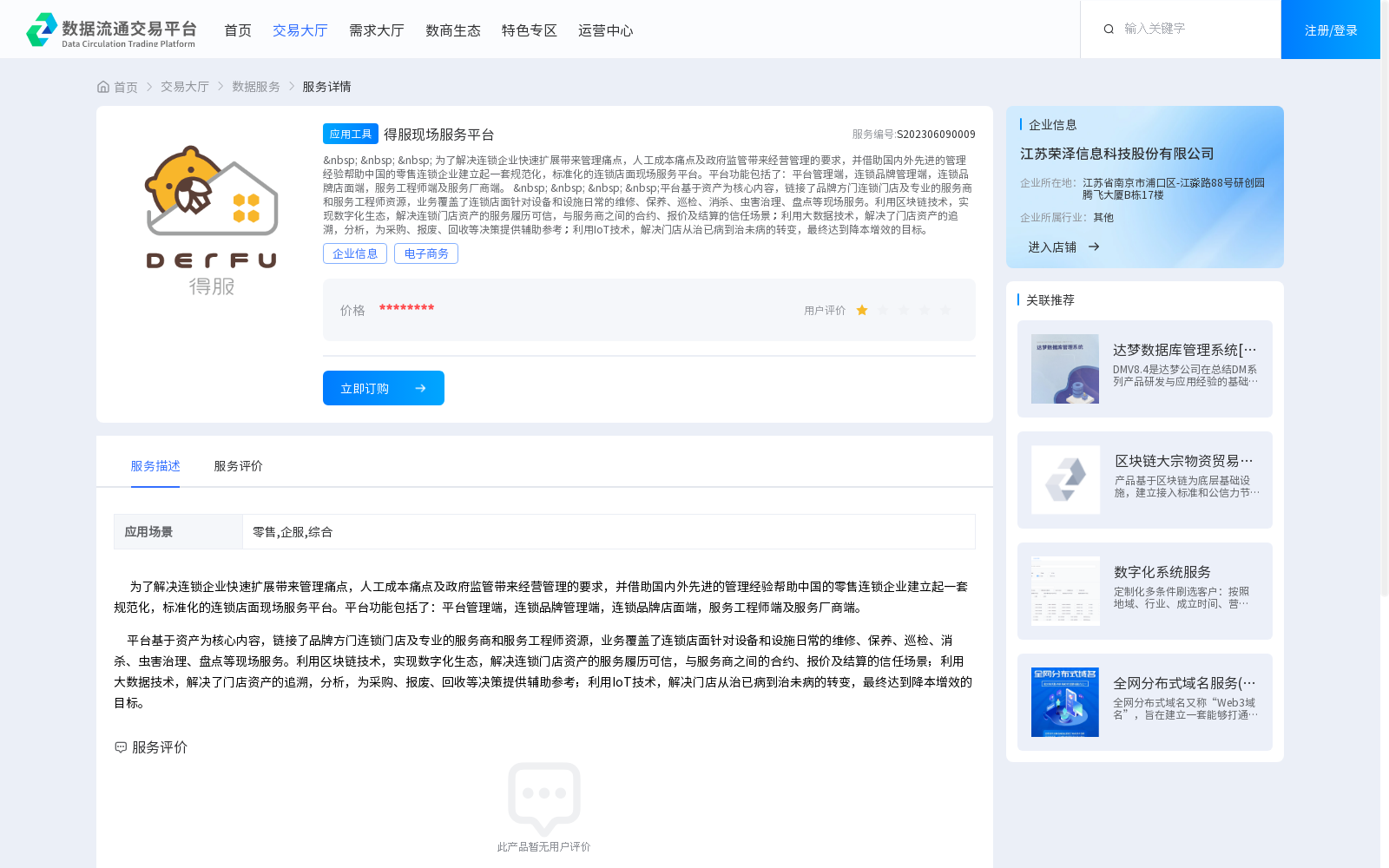Open the 得服 product logo image
Screen dimensions: 1389x868
coord(212,220)
